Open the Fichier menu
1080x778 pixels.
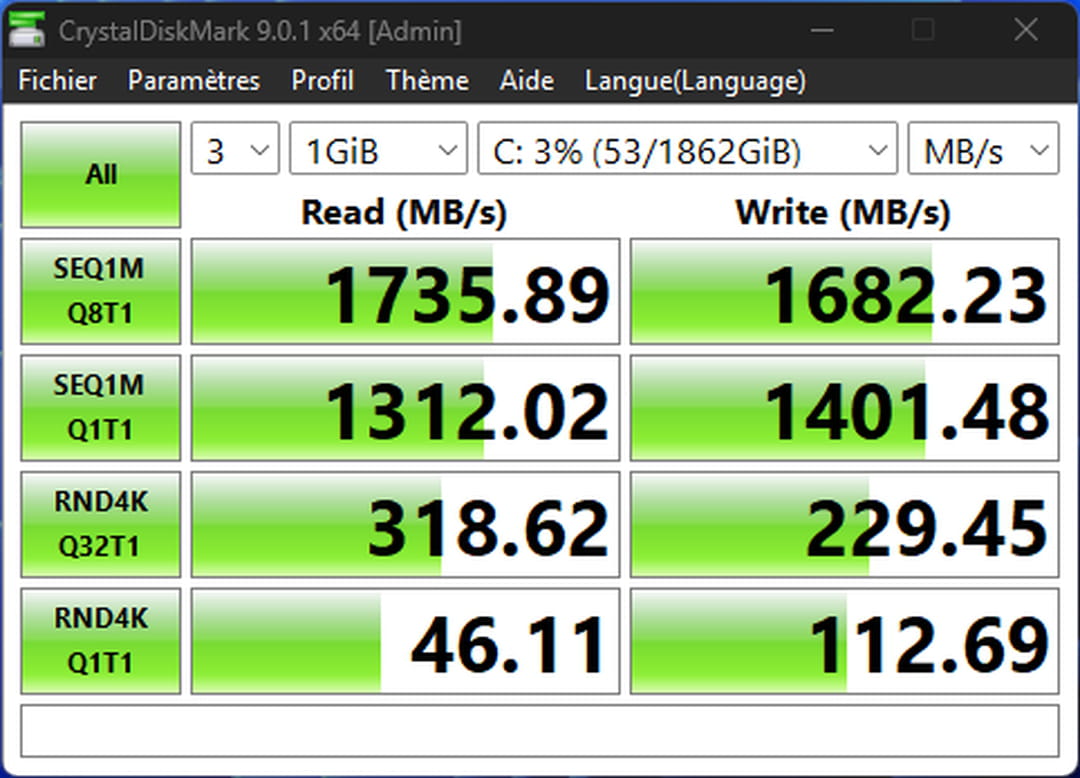57,81
